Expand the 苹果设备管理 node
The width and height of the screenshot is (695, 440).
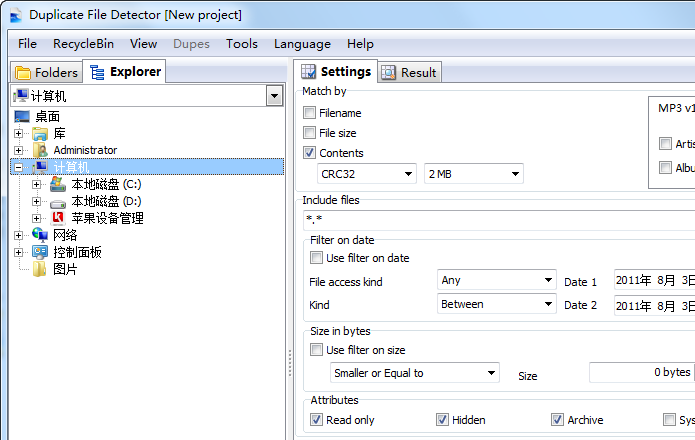tap(36, 218)
